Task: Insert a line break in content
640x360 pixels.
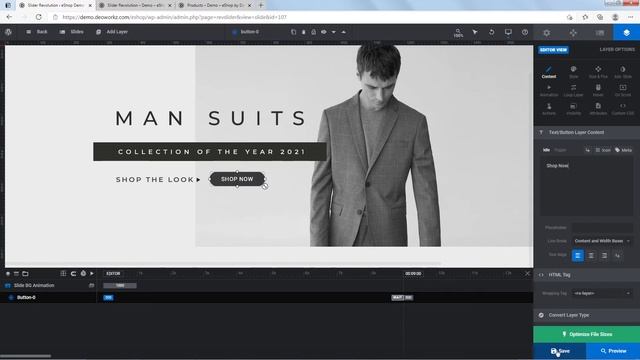Action: tap(588, 150)
